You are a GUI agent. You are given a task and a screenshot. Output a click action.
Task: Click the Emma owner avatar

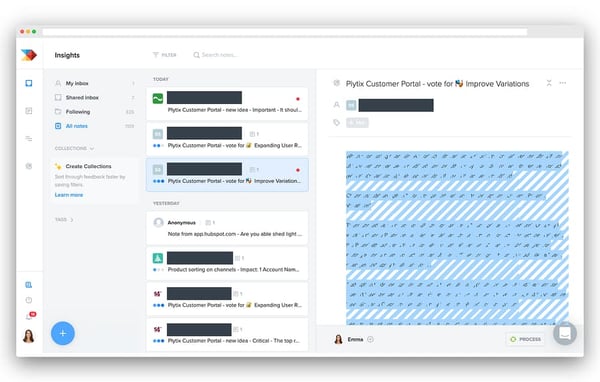(338, 339)
